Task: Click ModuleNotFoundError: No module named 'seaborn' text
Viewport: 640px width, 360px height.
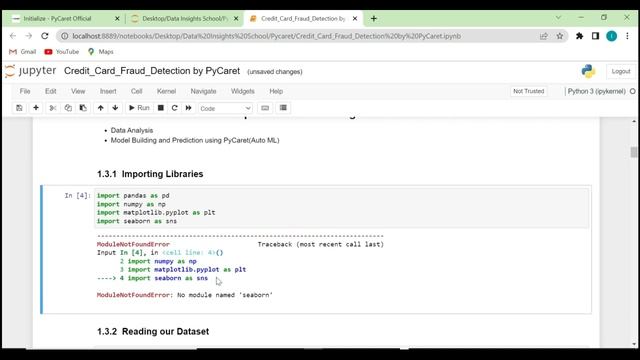Action: pyautogui.click(x=184, y=295)
